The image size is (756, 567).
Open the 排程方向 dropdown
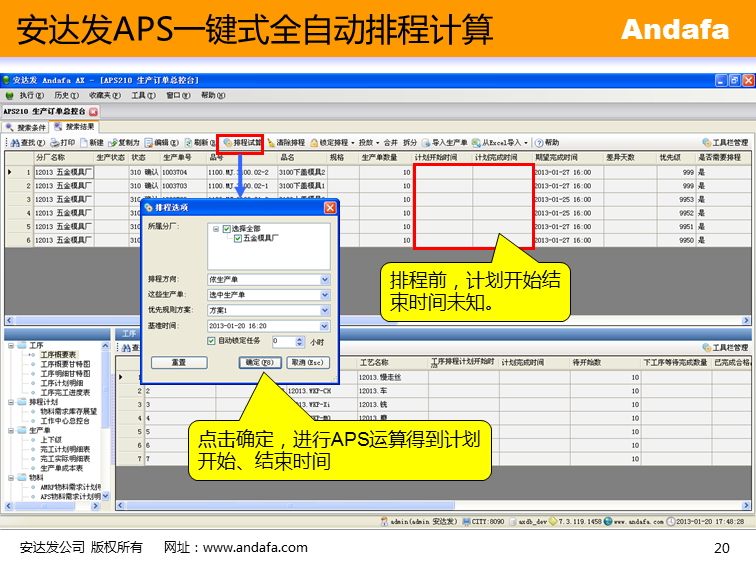click(324, 279)
